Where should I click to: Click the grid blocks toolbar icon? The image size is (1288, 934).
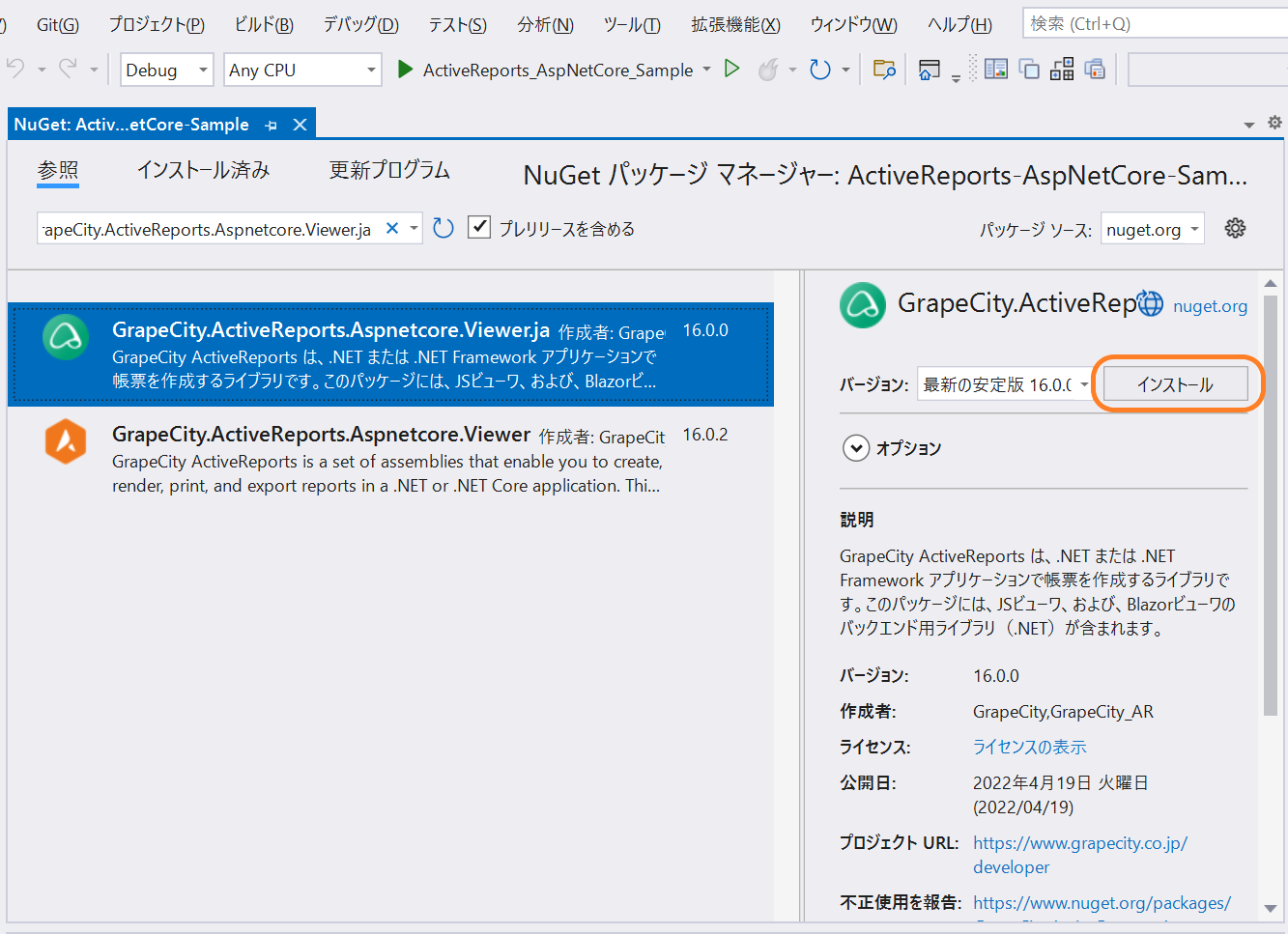tap(1062, 69)
